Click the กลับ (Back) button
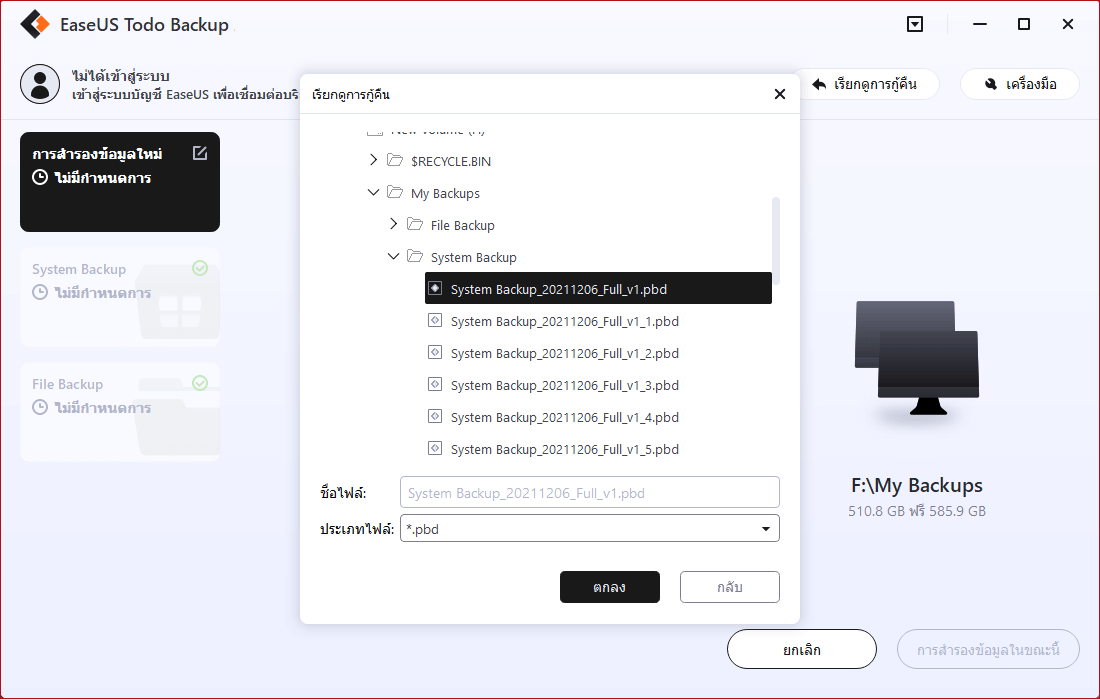Viewport: 1100px width, 699px height. coord(730,587)
